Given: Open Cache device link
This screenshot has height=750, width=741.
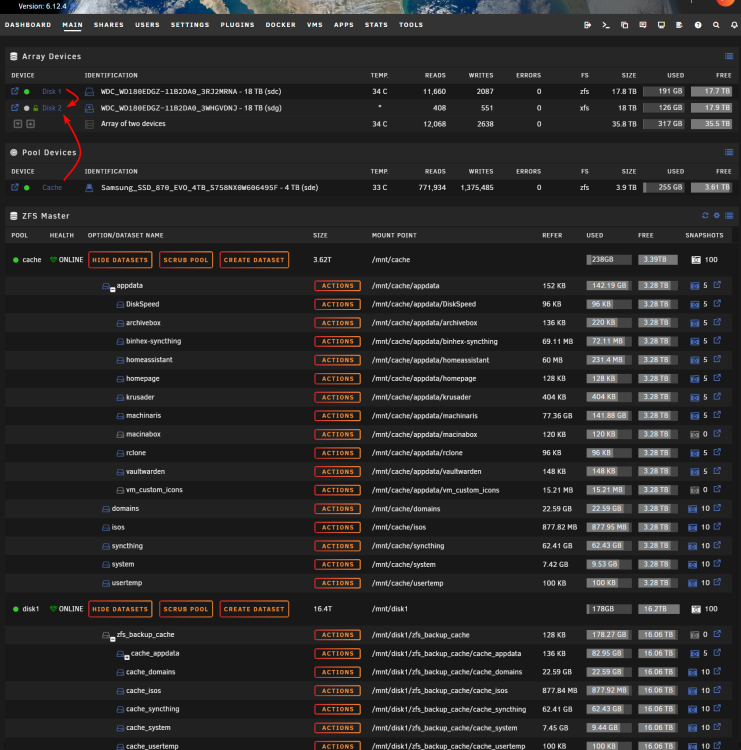Looking at the screenshot, I should [52, 188].
